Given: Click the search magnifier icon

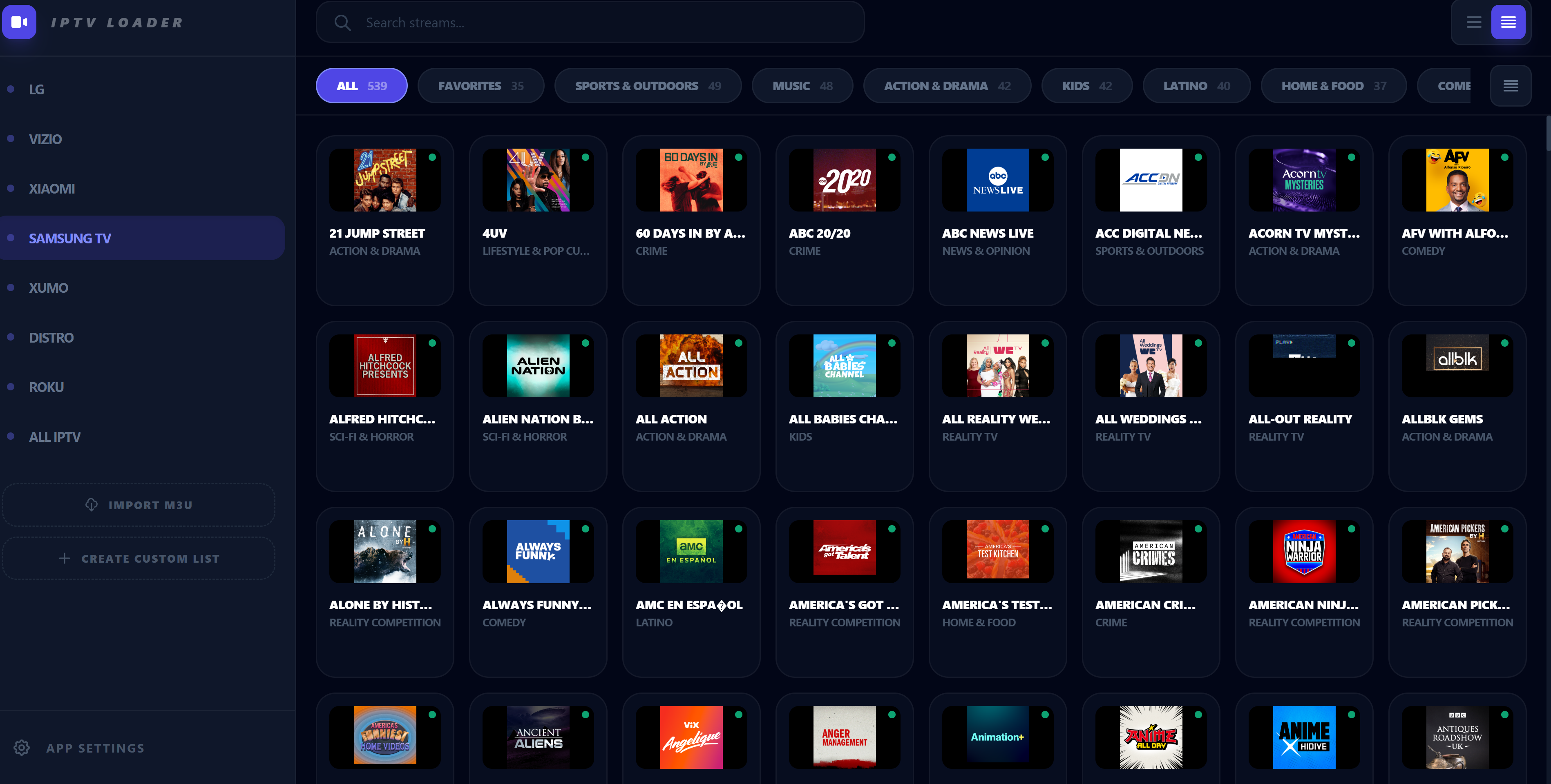Looking at the screenshot, I should (x=342, y=23).
